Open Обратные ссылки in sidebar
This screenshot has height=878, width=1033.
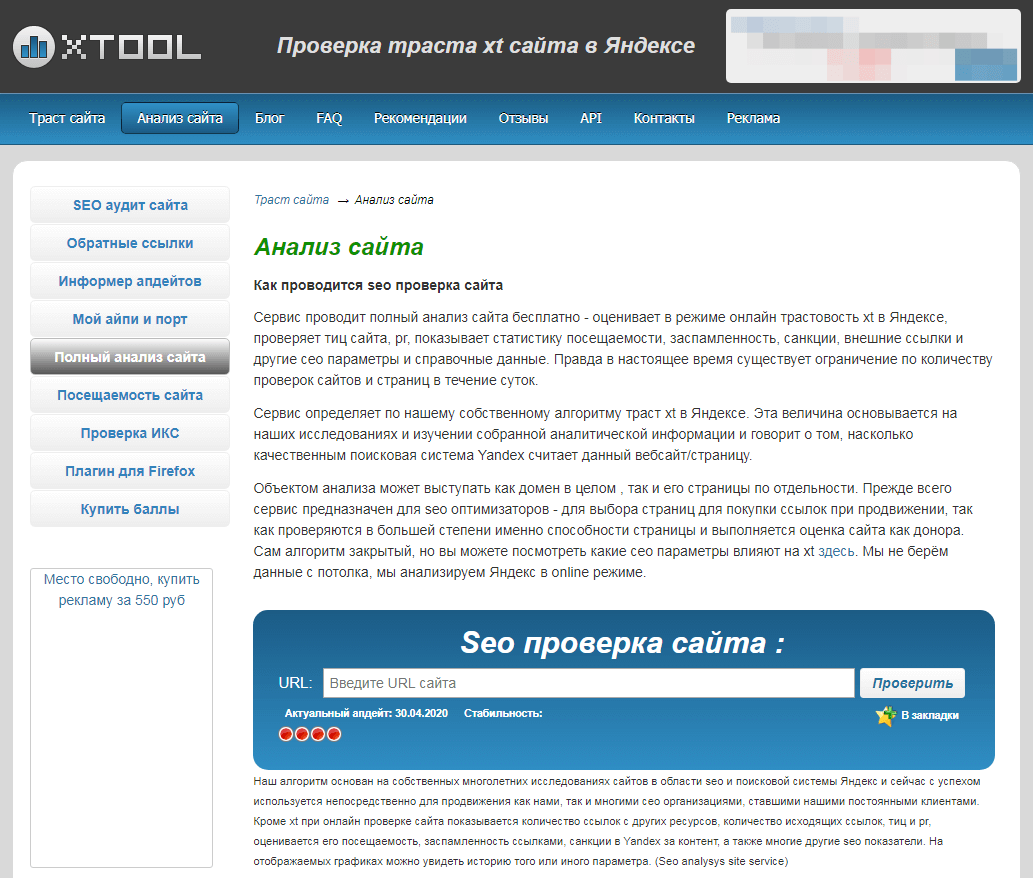coord(130,243)
